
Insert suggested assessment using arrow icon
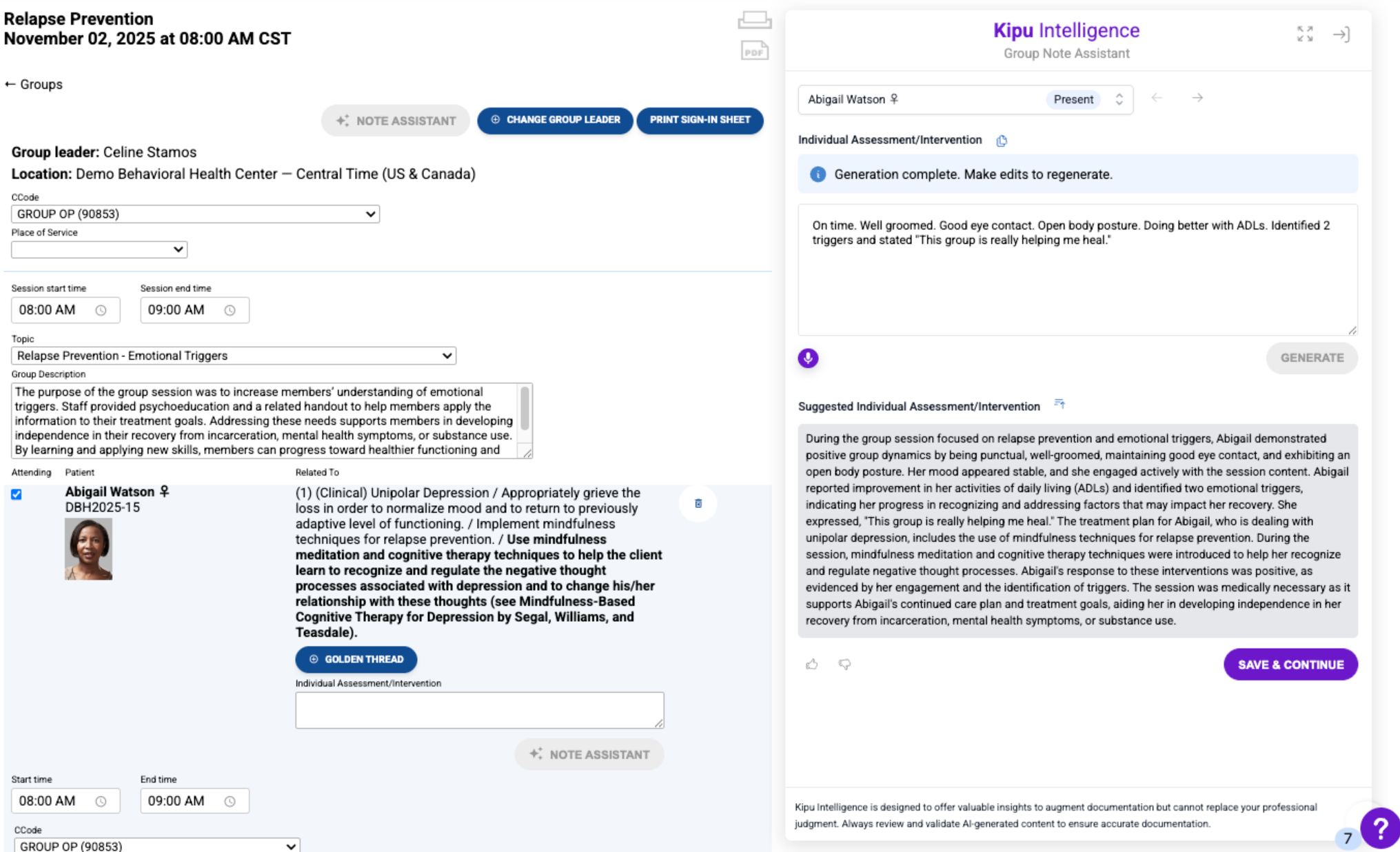point(1059,405)
